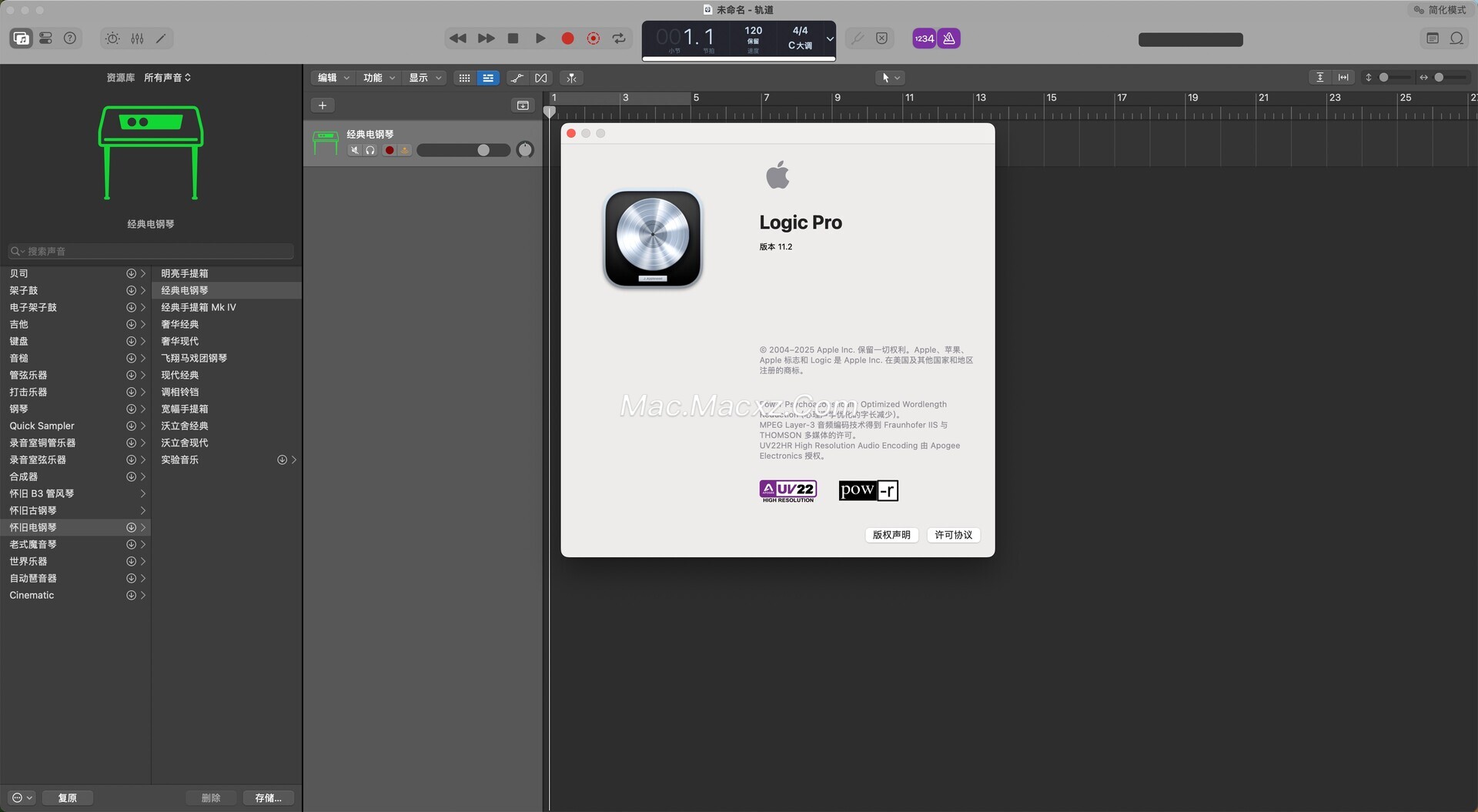1478x812 pixels.
Task: Click horizontal auto zoom button
Action: point(1343,78)
